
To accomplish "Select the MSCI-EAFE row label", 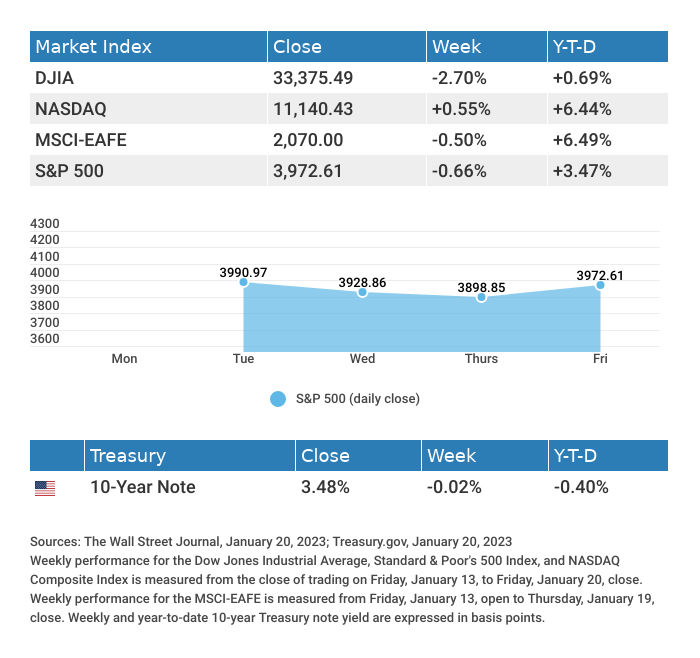I will point(81,140).
